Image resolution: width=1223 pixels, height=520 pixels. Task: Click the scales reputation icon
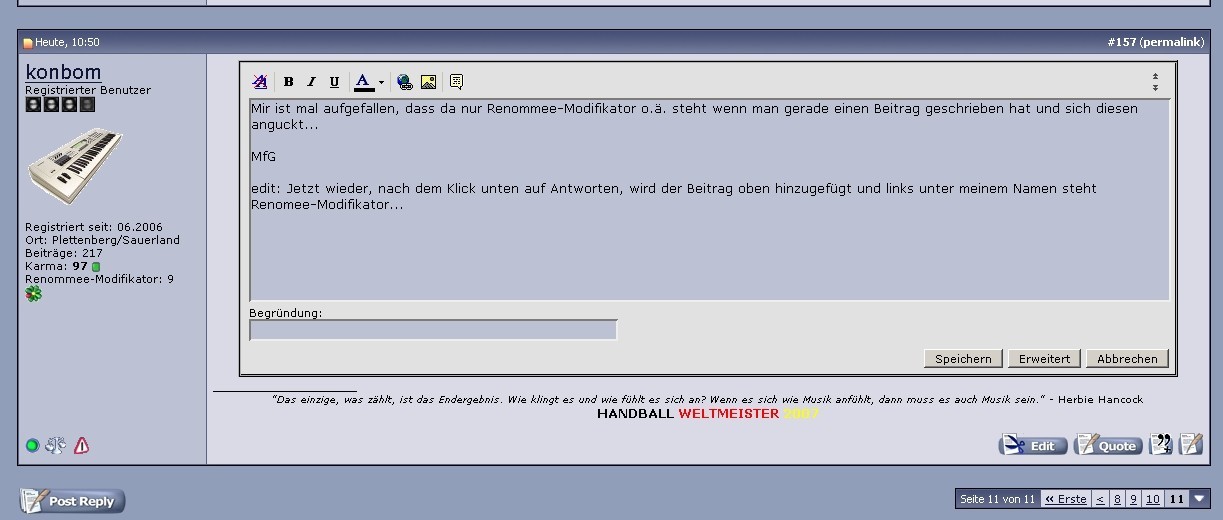pos(55,445)
